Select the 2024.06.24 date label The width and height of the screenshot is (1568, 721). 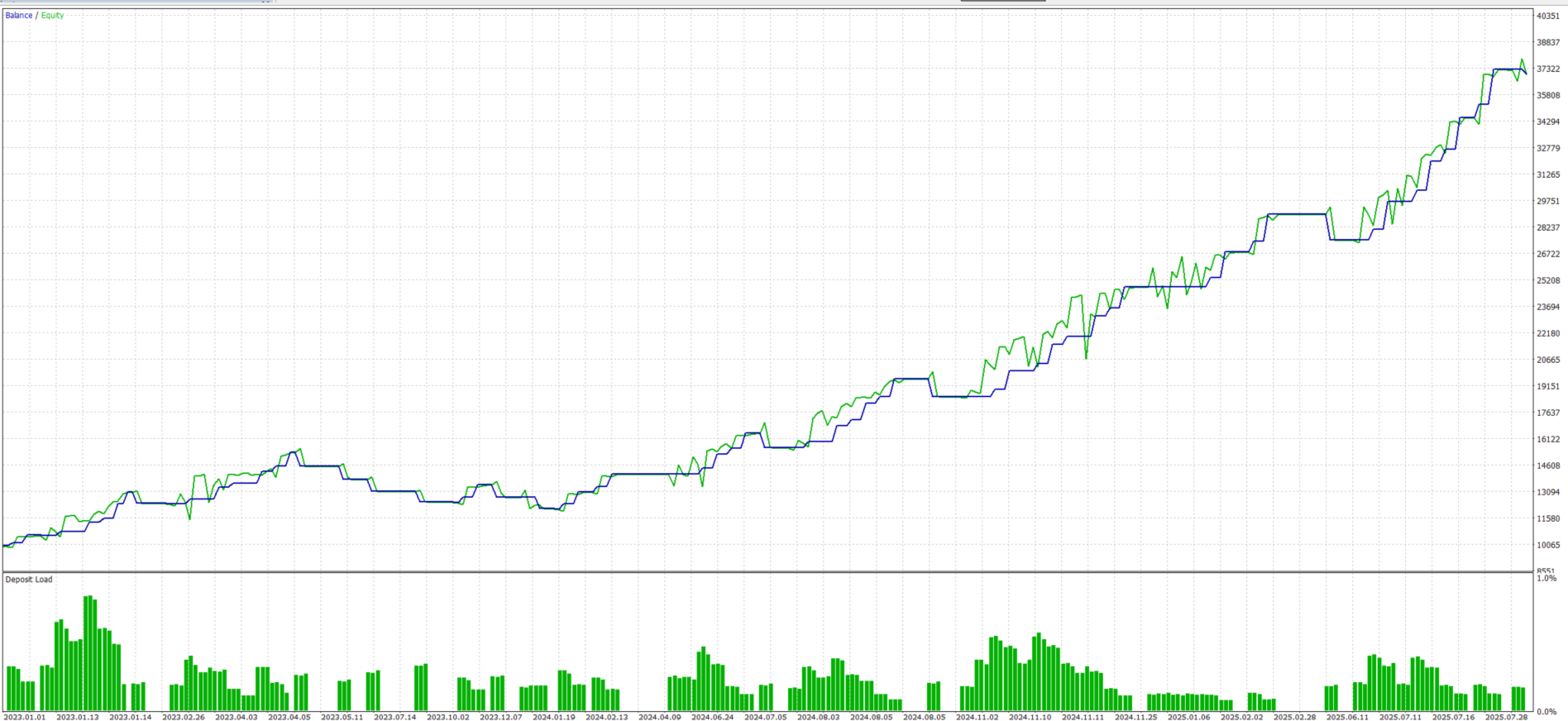(712, 717)
